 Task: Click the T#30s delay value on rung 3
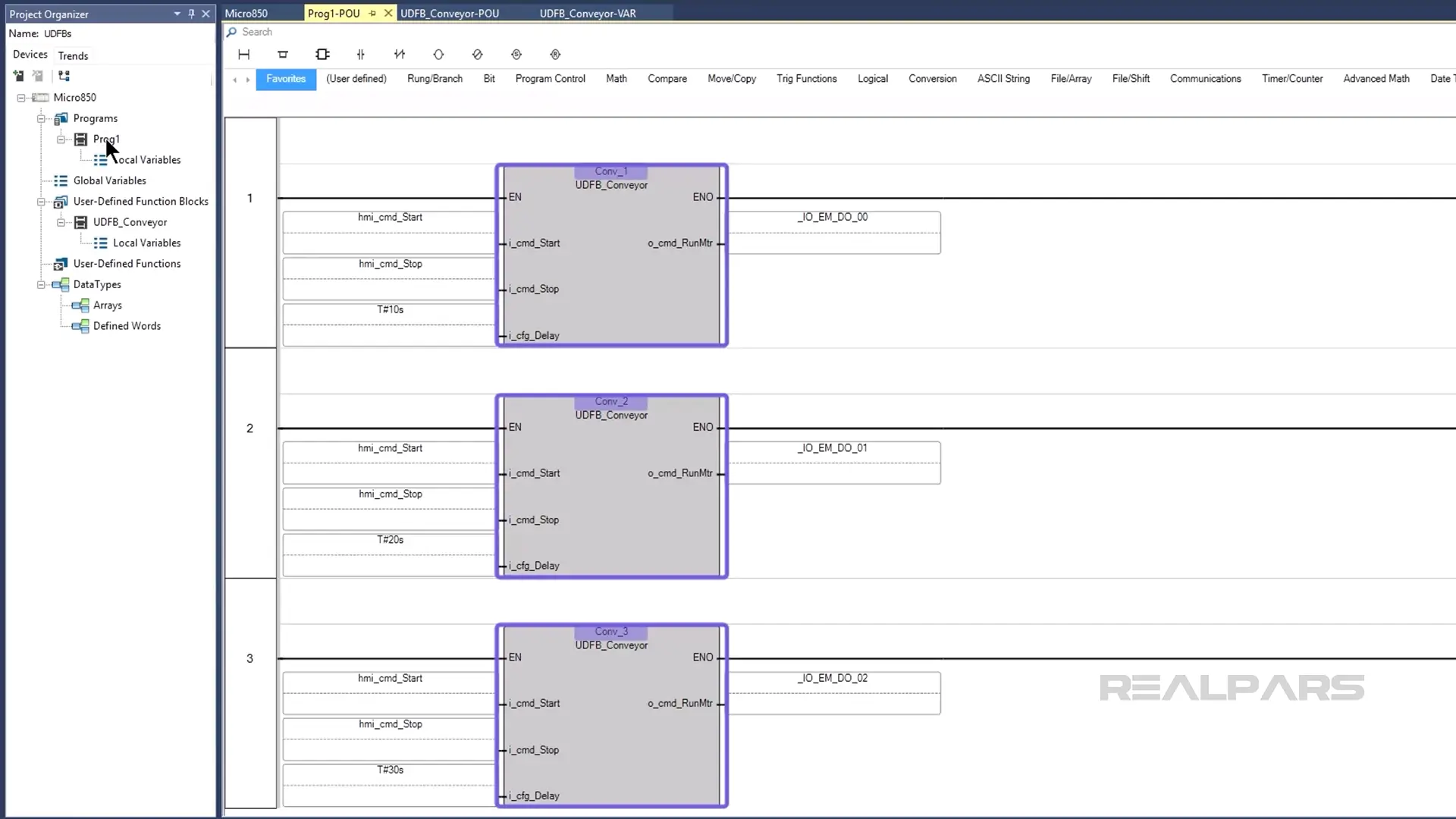(x=390, y=770)
